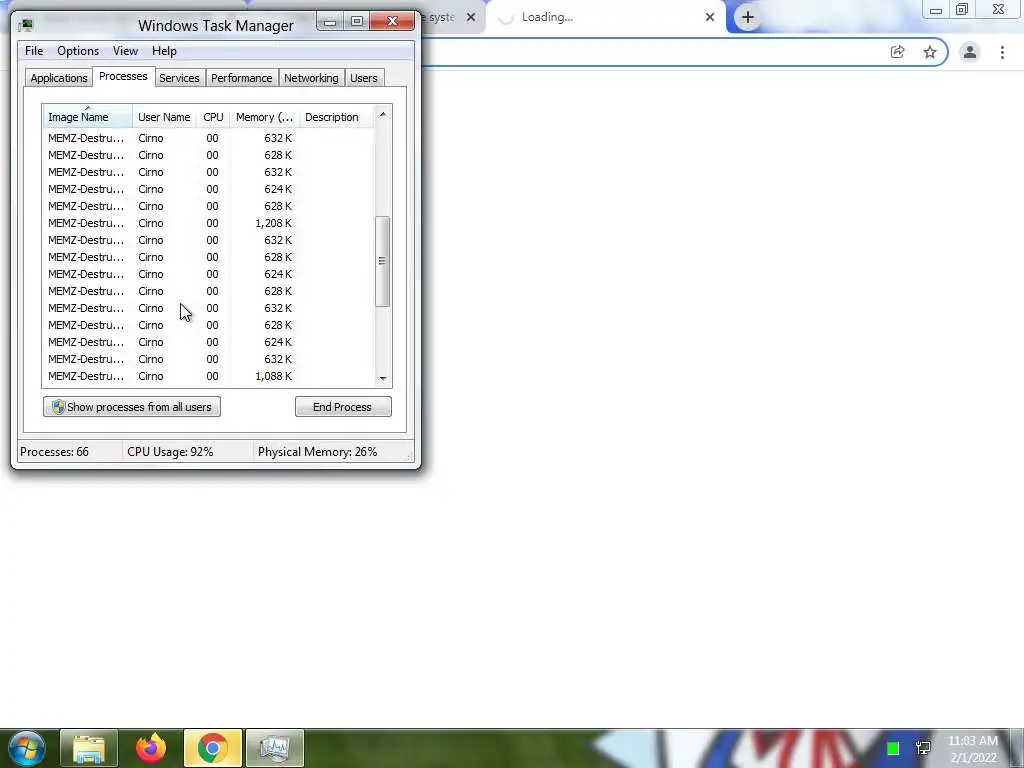Sort by Memory column header

264,117
